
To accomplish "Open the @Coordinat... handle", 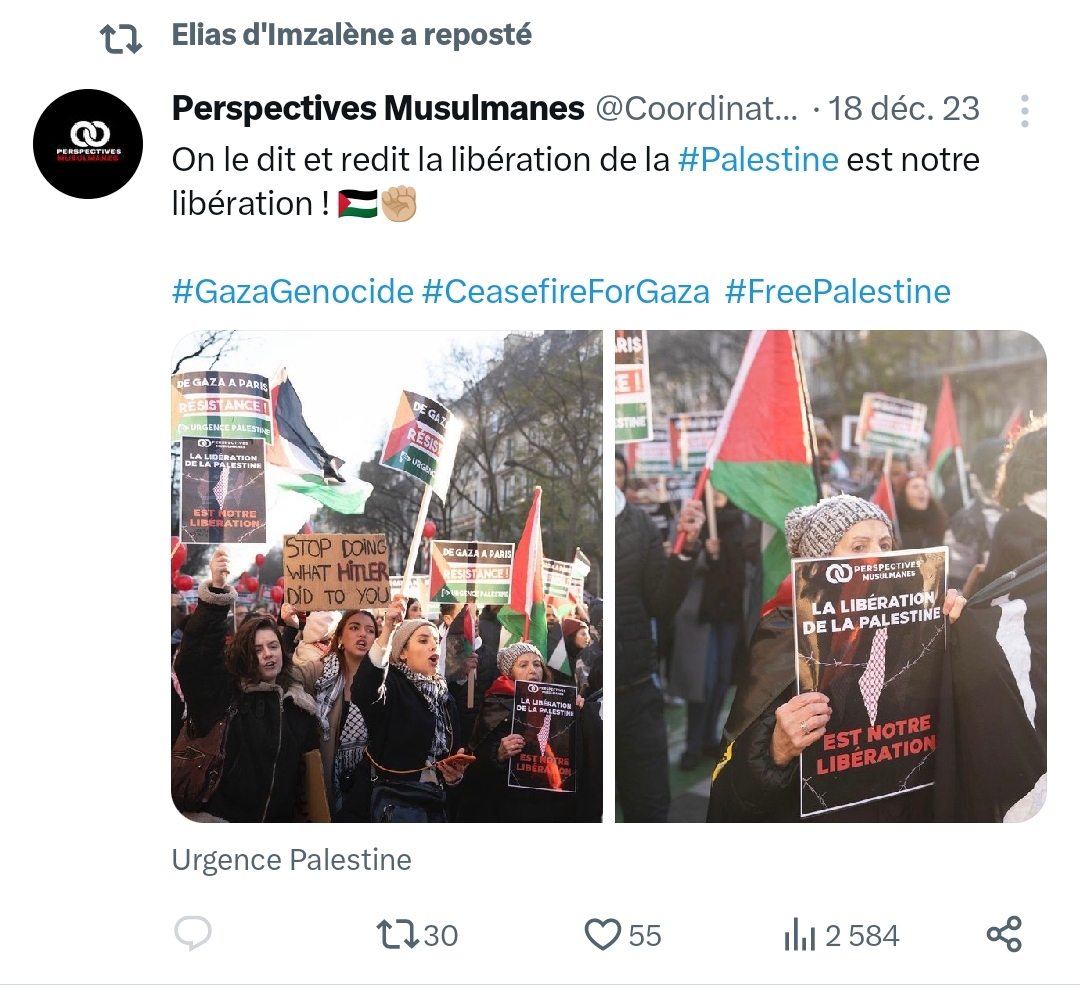I will (x=696, y=108).
